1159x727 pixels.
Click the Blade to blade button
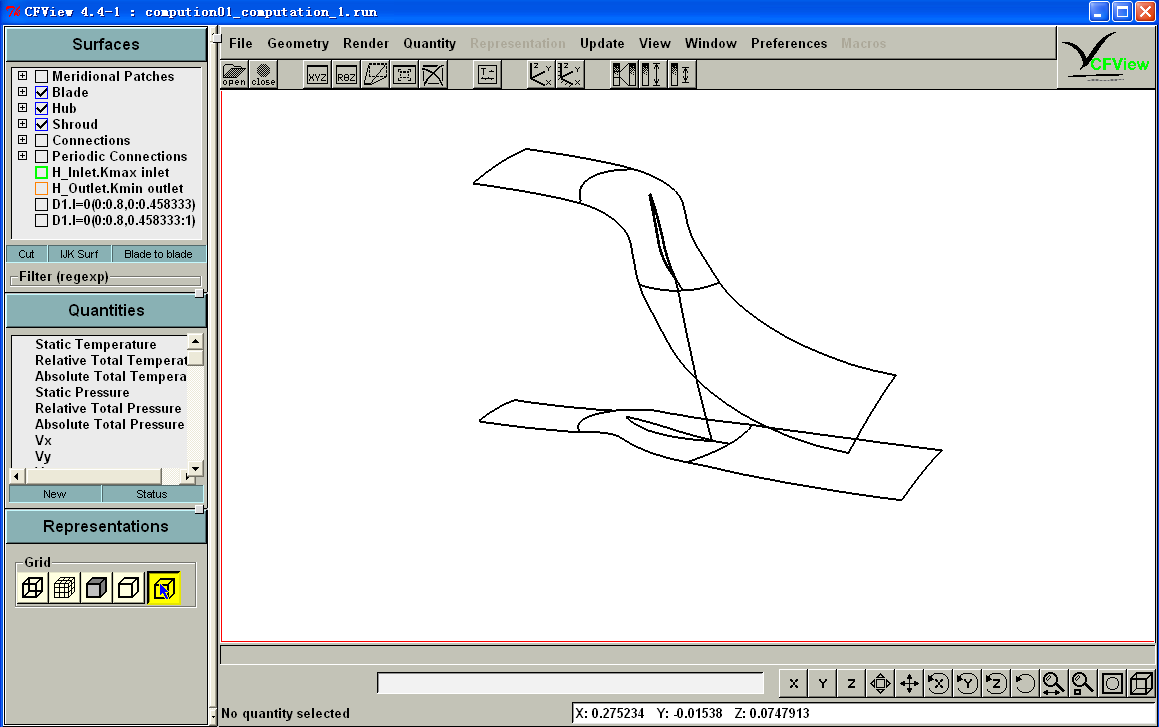[158, 254]
